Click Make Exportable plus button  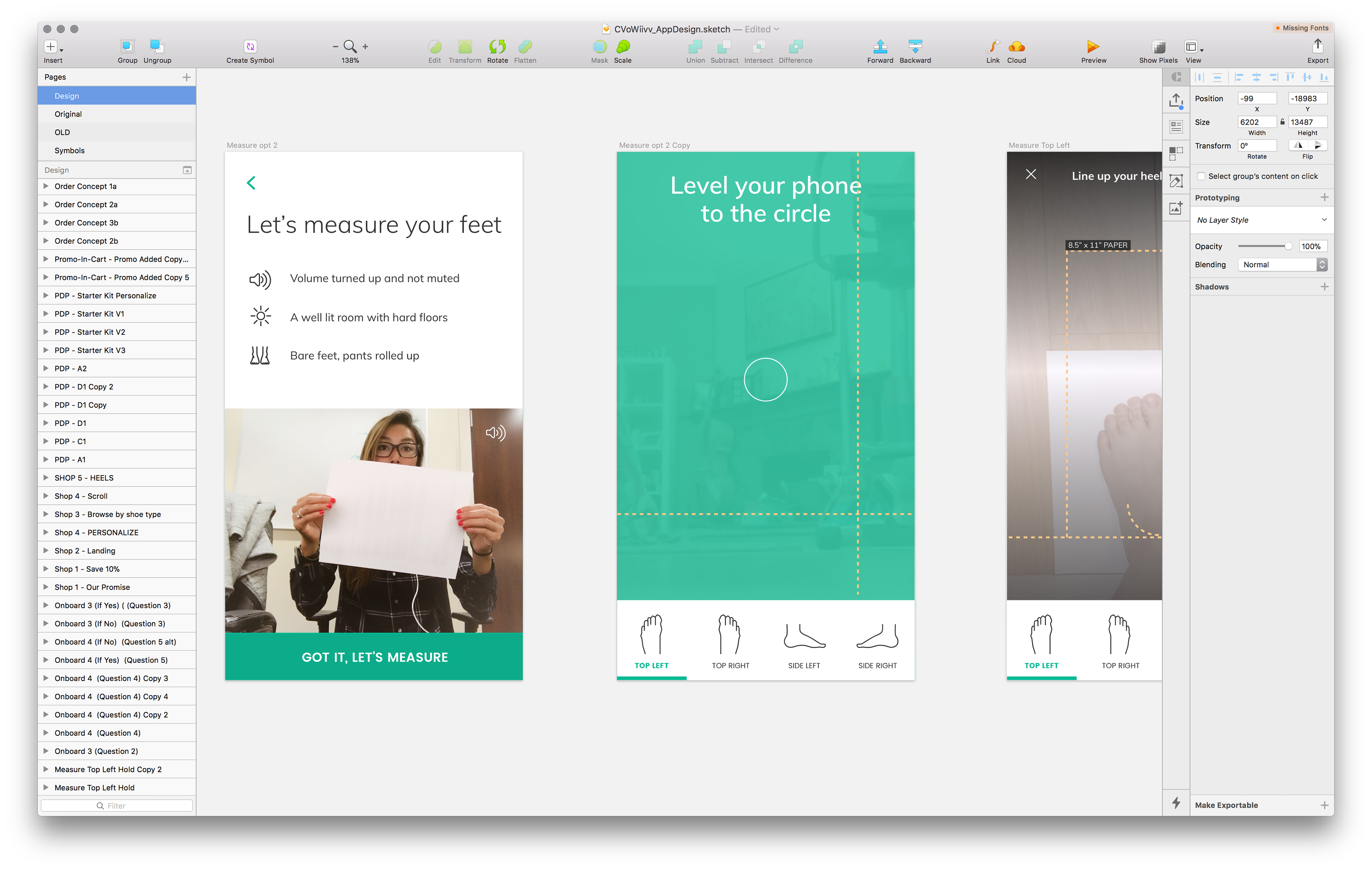(x=1324, y=805)
